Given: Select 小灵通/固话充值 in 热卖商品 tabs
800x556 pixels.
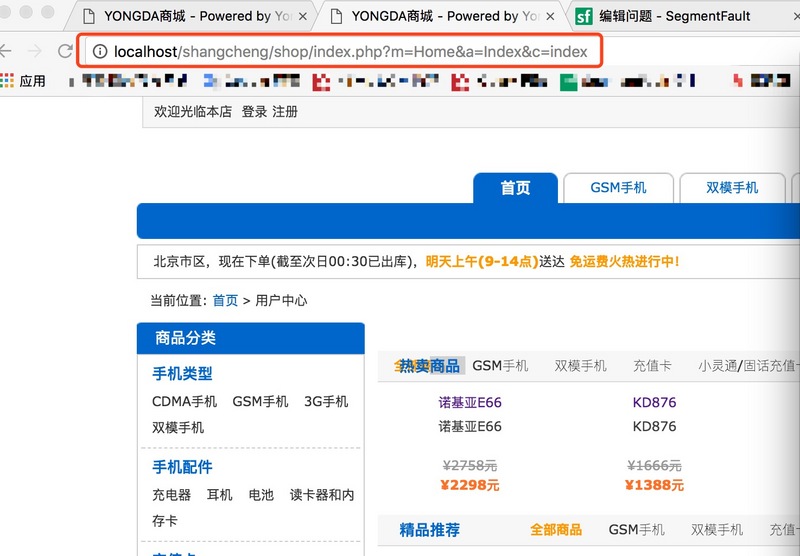Looking at the screenshot, I should [748, 366].
